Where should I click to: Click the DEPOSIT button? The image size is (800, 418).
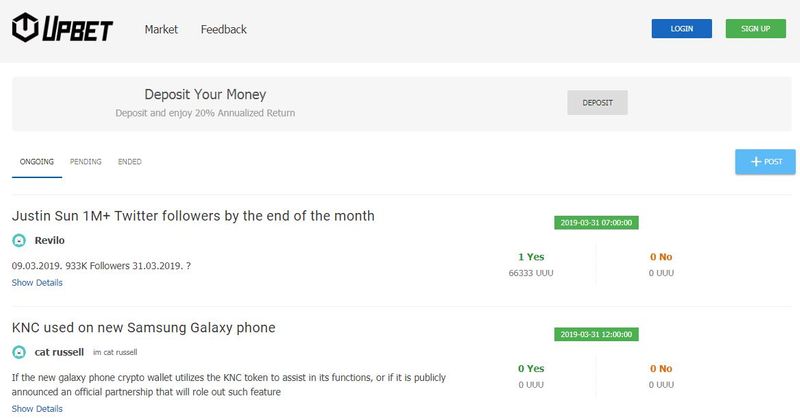coord(597,102)
